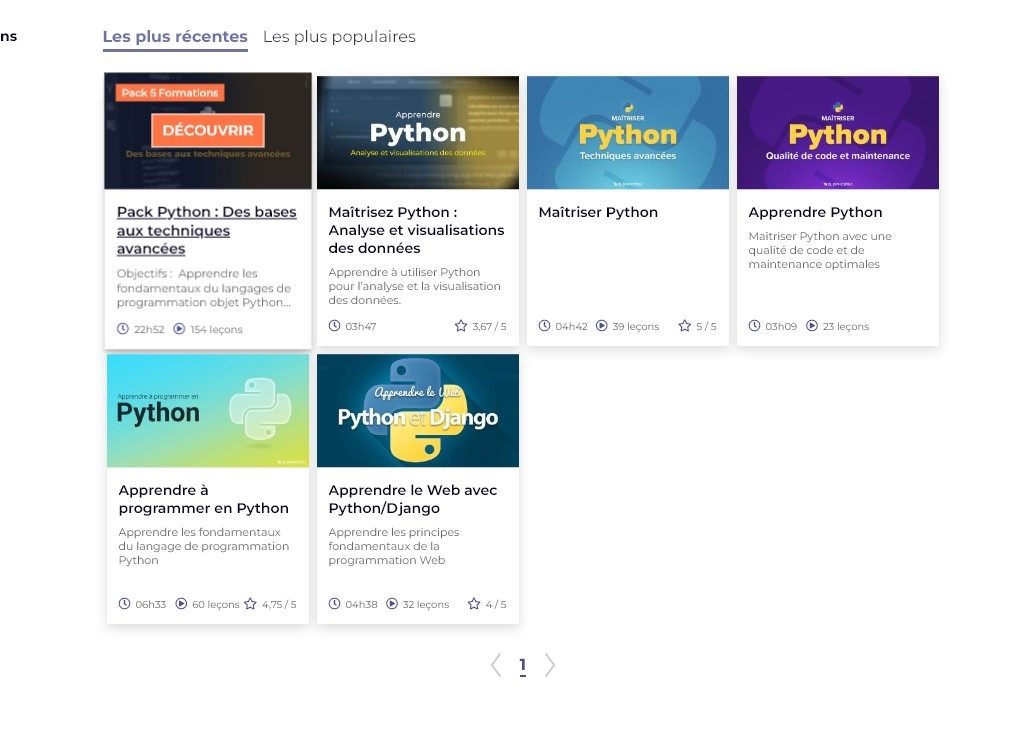Go to next page with right chevron
The image size is (1009, 741).
pyautogui.click(x=550, y=665)
